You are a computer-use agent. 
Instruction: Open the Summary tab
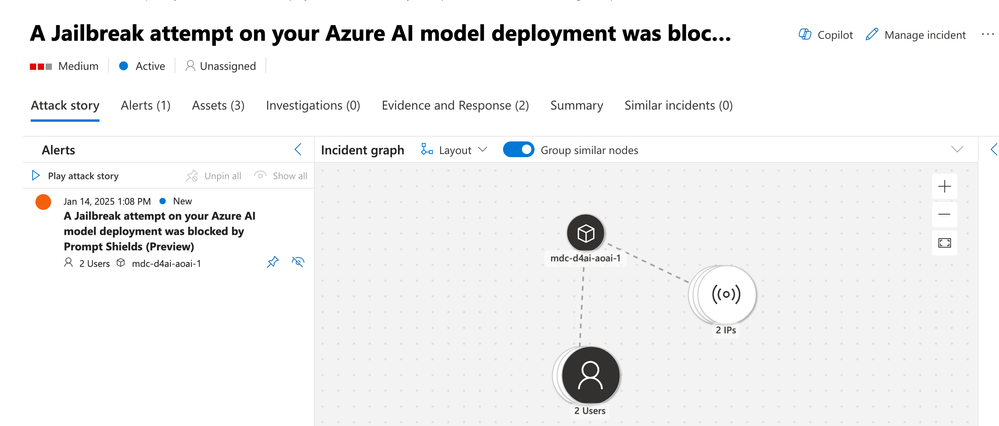click(x=577, y=106)
